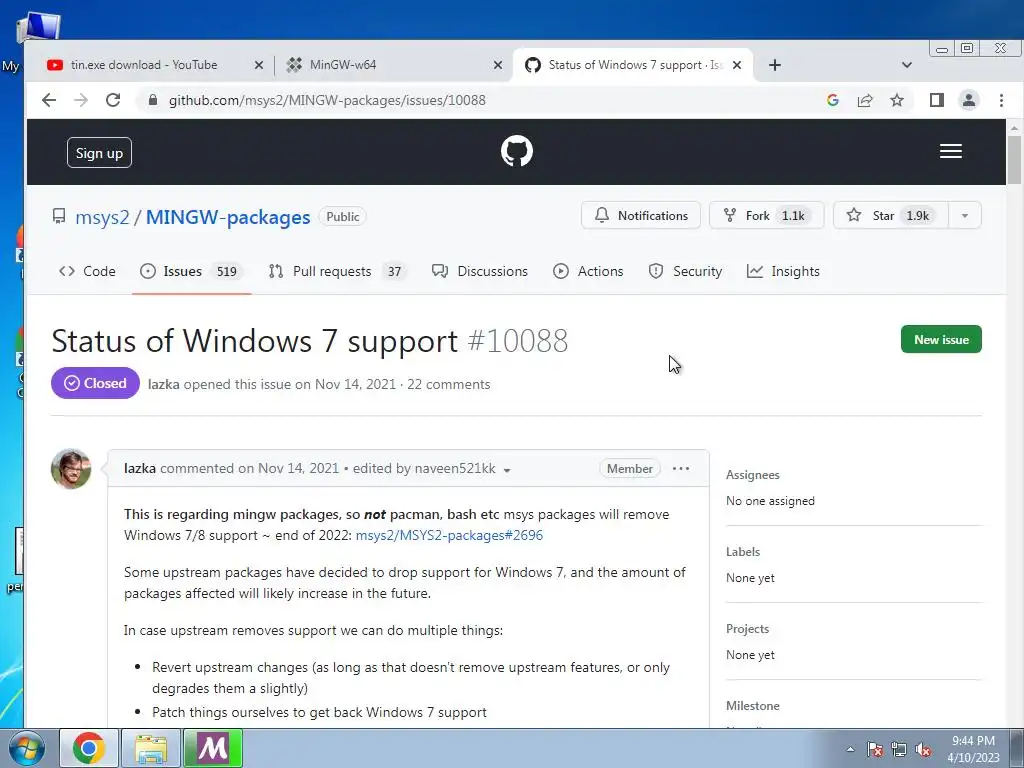Reload the page with refresh icon
The width and height of the screenshot is (1024, 768).
tap(113, 100)
